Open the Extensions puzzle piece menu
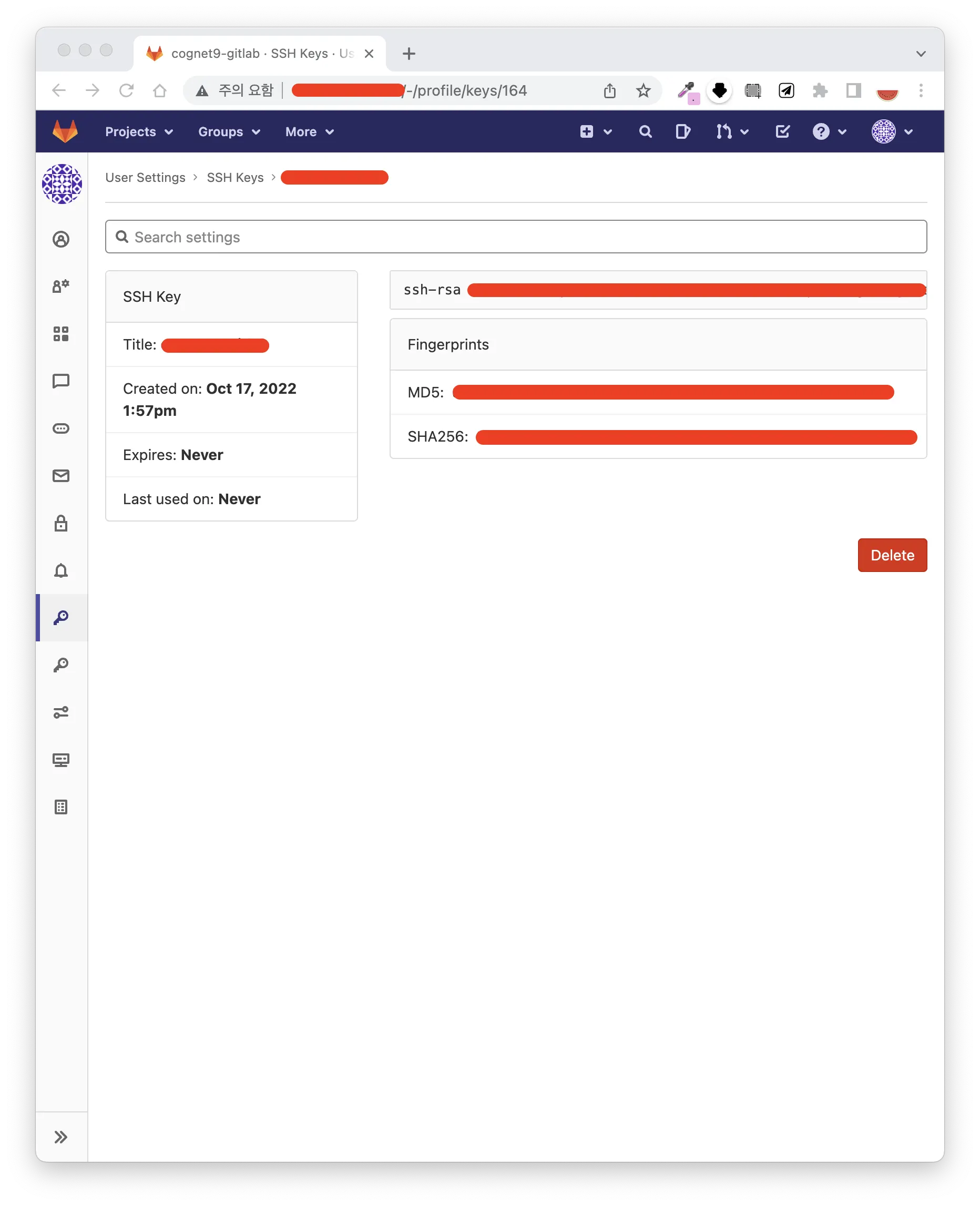The height and width of the screenshot is (1206, 980). pyautogui.click(x=820, y=90)
